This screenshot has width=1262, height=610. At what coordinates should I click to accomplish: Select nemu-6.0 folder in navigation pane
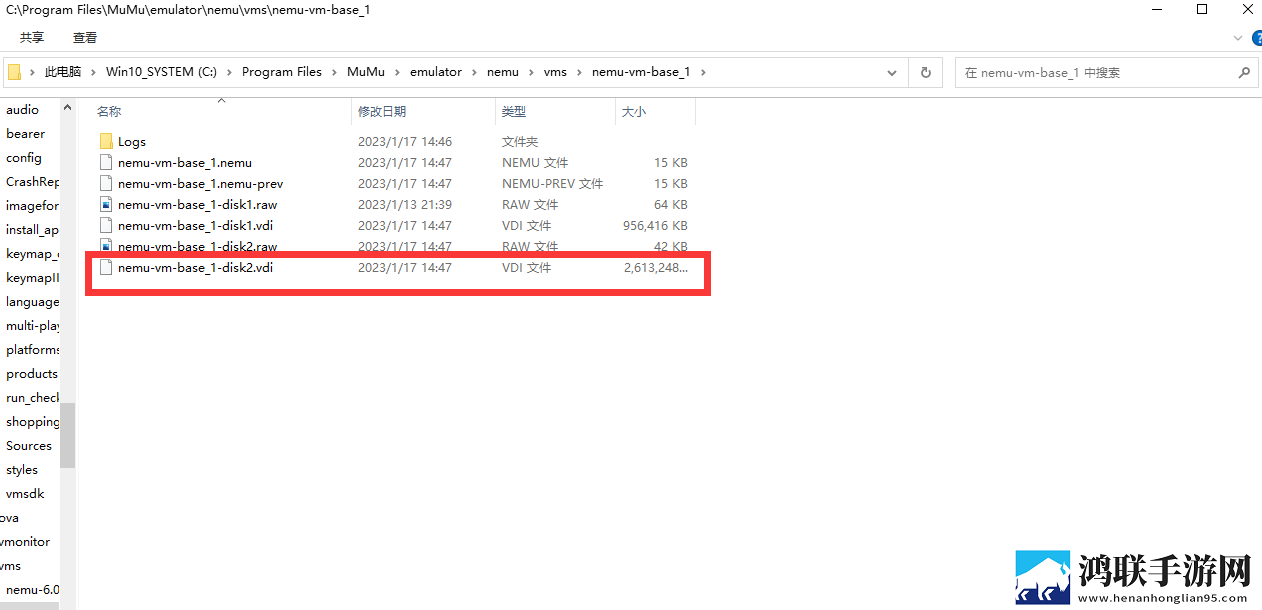coord(32,590)
